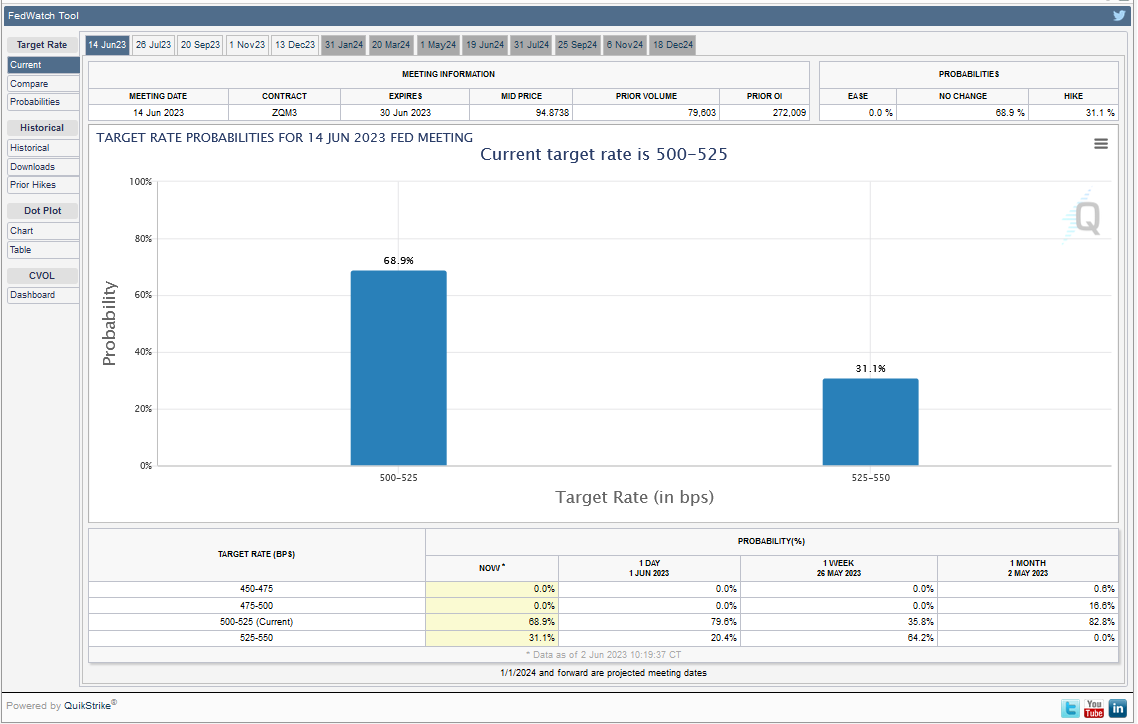
Task: Open the Historical sidebar button under Historical heading
Action: [x=44, y=148]
